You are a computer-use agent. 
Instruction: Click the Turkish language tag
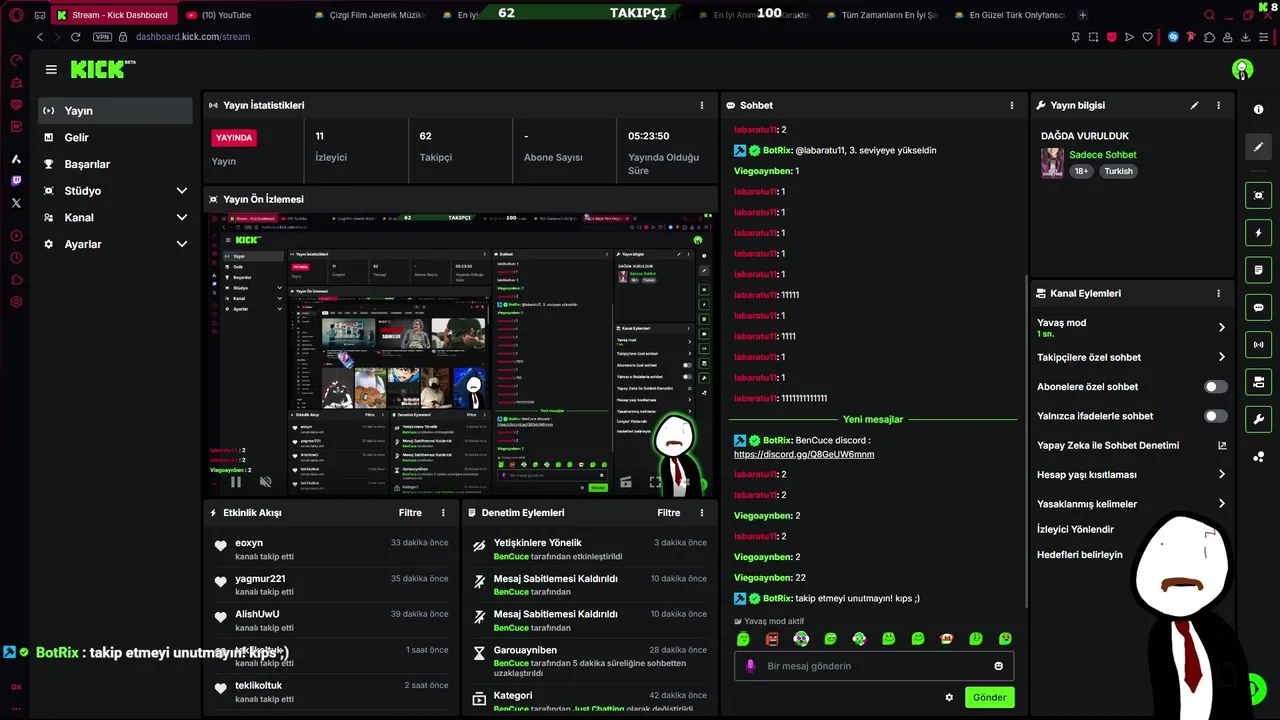click(1118, 171)
